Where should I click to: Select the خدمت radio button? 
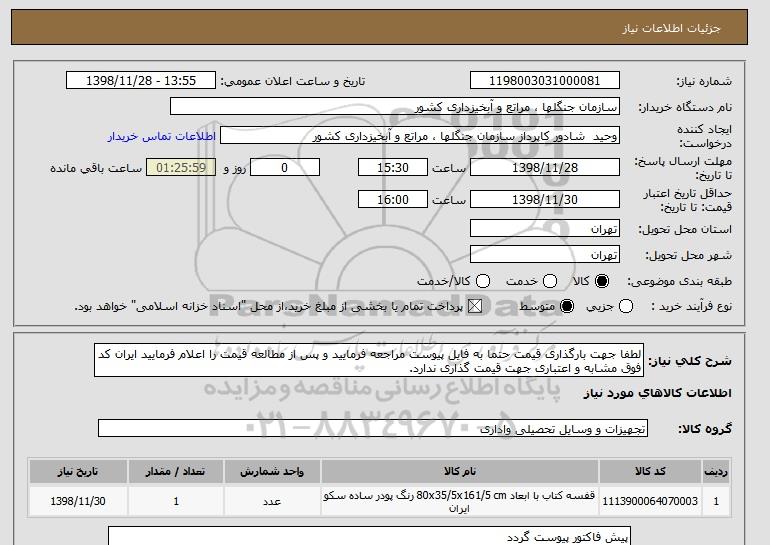(550, 281)
